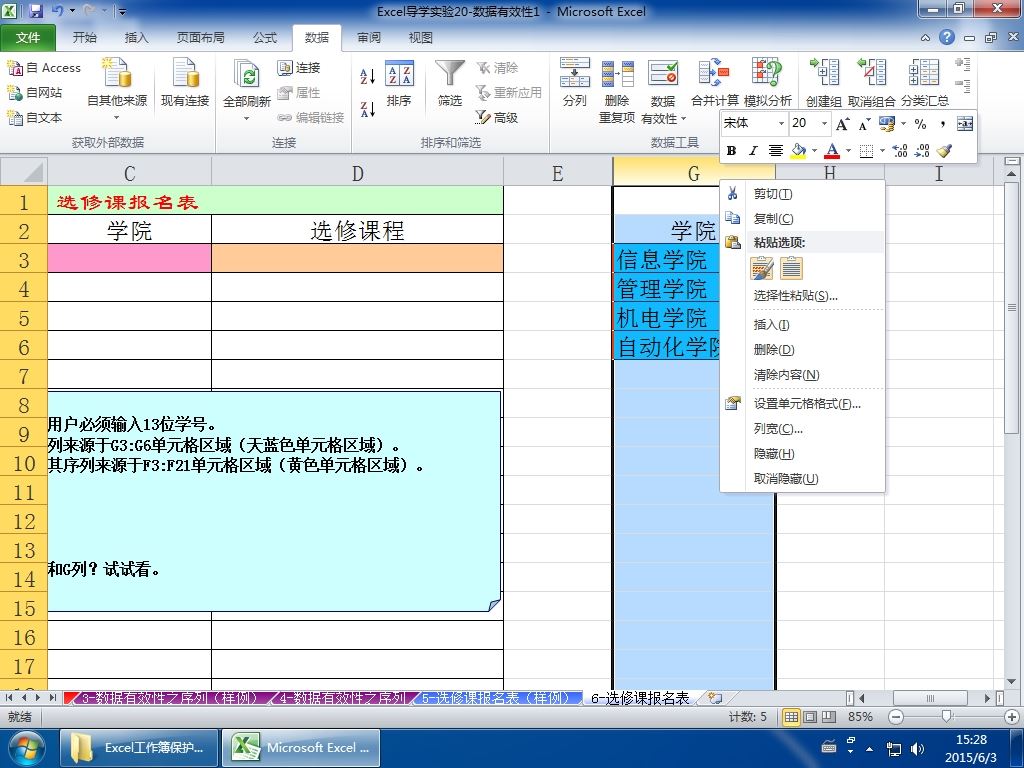Click the zoom slider handle
The image size is (1024, 768).
point(946,717)
